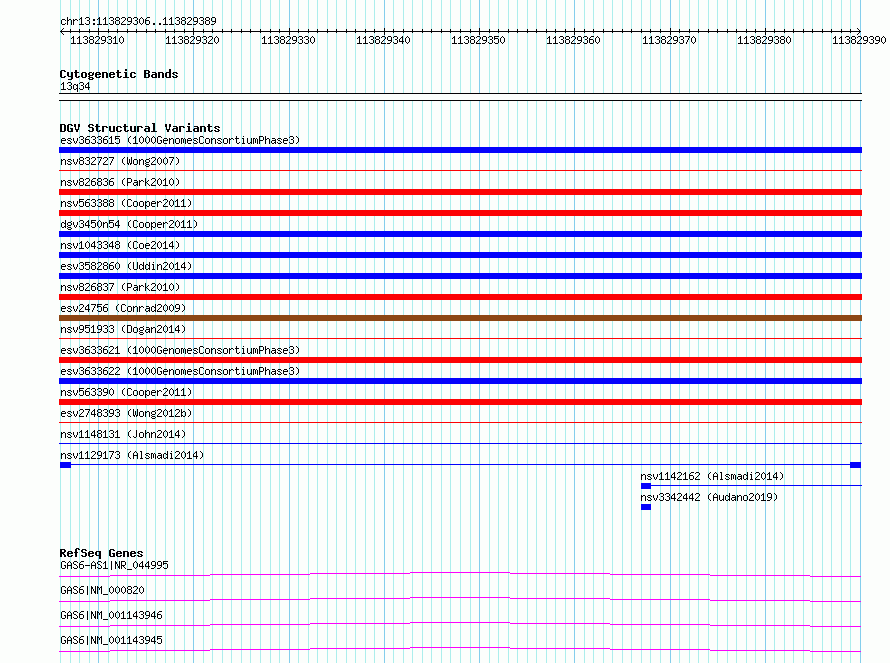Open variant nsv563390 (Cooper2011)
The image size is (890, 663).
click(126, 392)
